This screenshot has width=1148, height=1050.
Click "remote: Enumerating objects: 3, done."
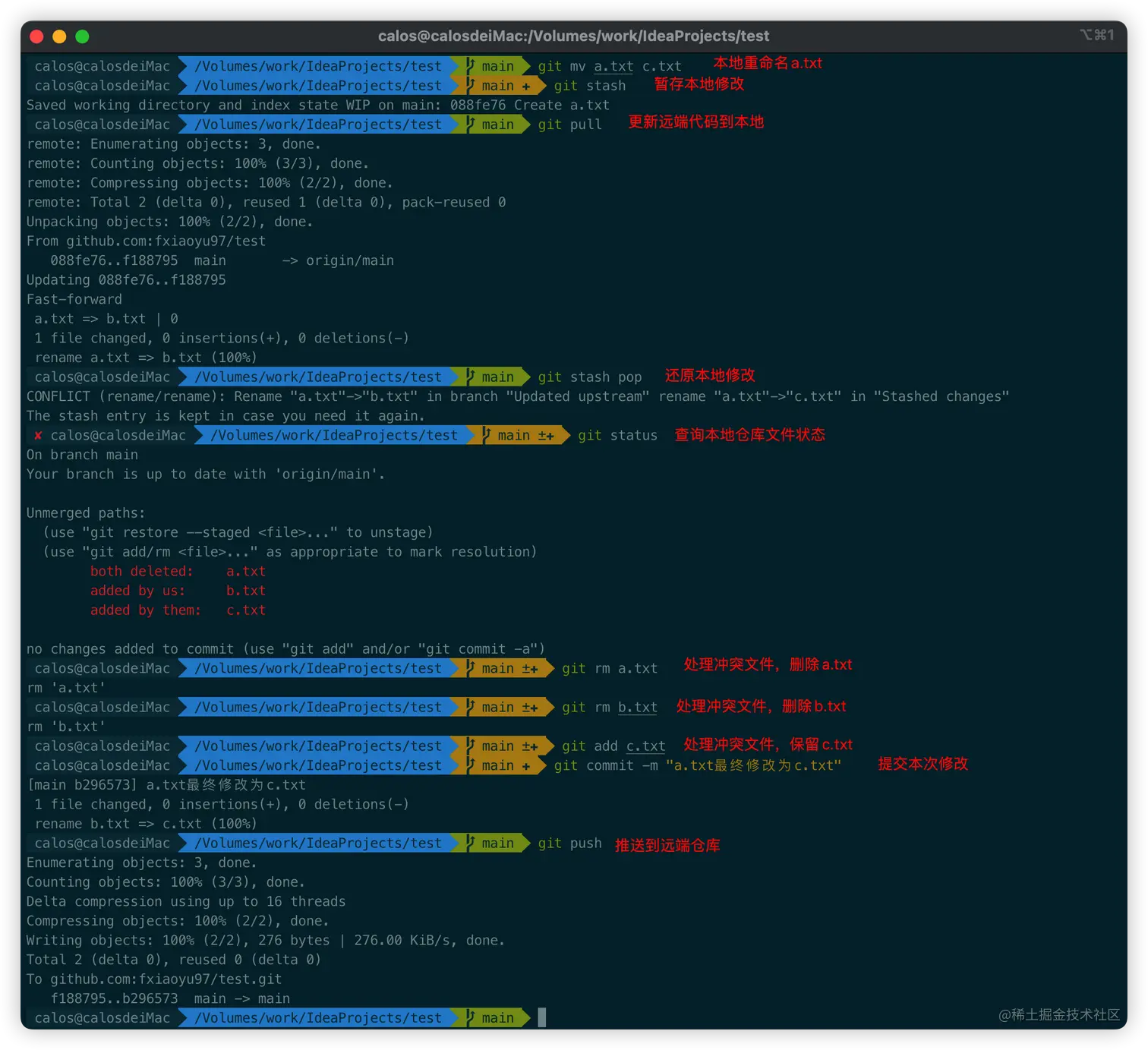point(173,144)
